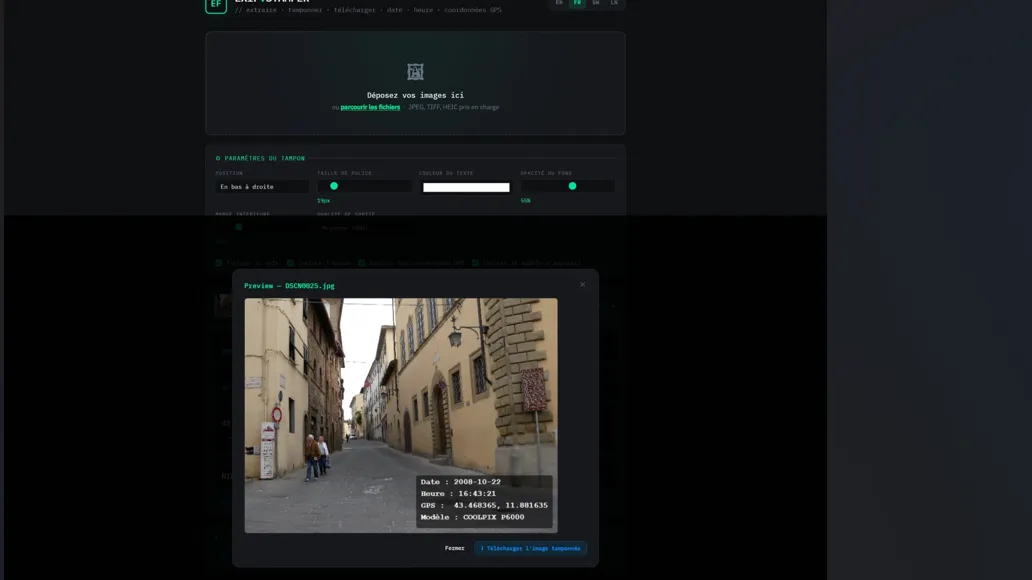
Task: Open the 'Couleur du texte' white swatch
Action: click(x=466, y=188)
